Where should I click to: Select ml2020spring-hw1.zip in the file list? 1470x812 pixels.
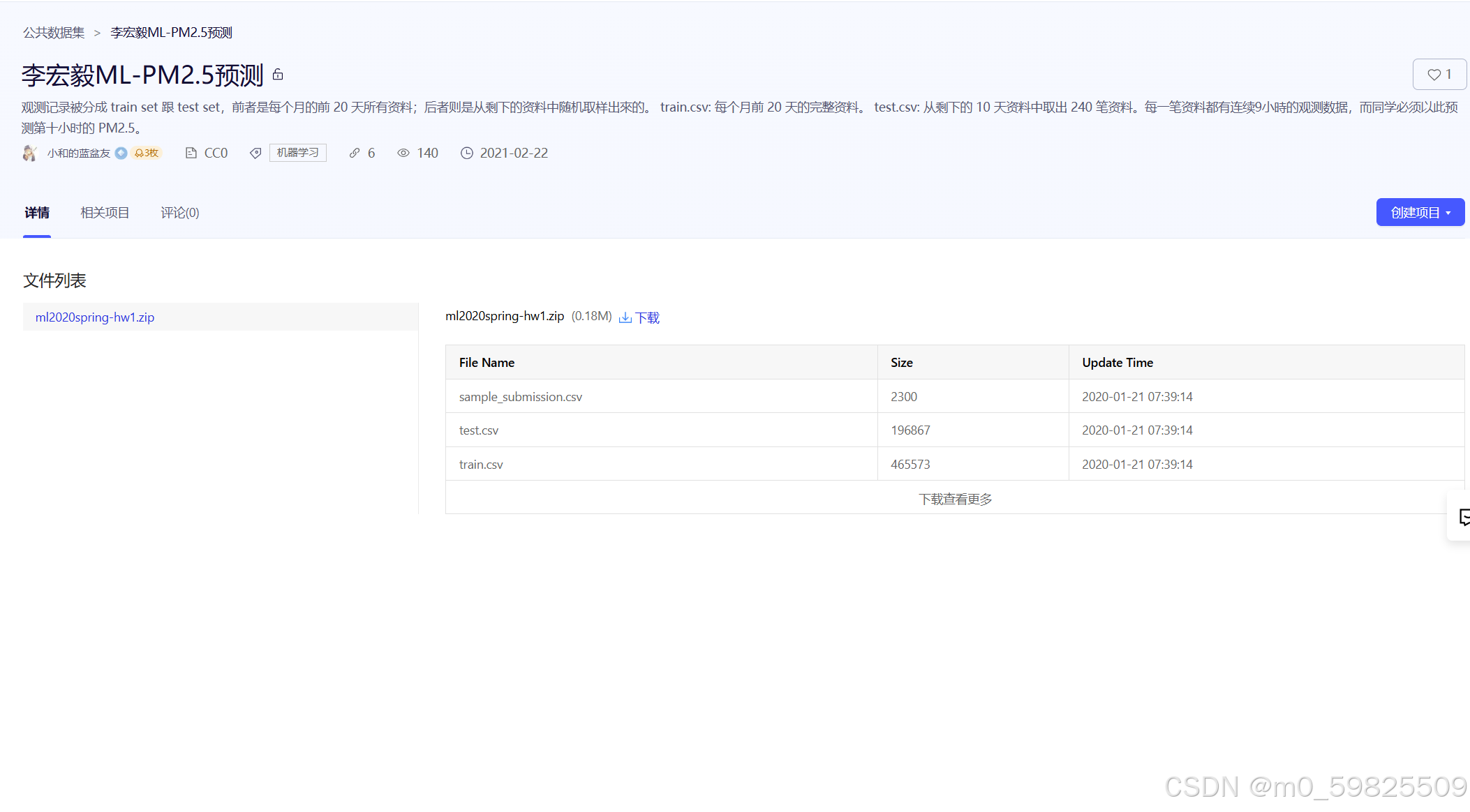tap(95, 317)
